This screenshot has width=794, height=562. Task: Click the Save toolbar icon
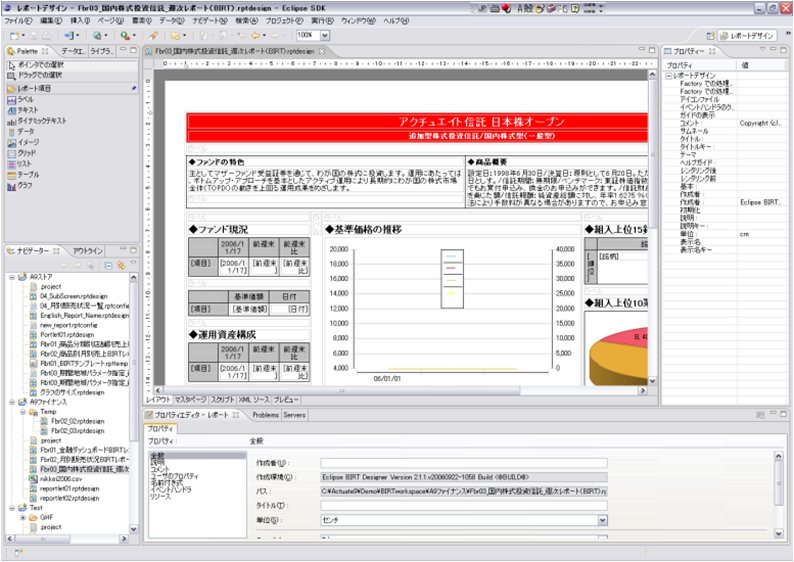[x=33, y=35]
